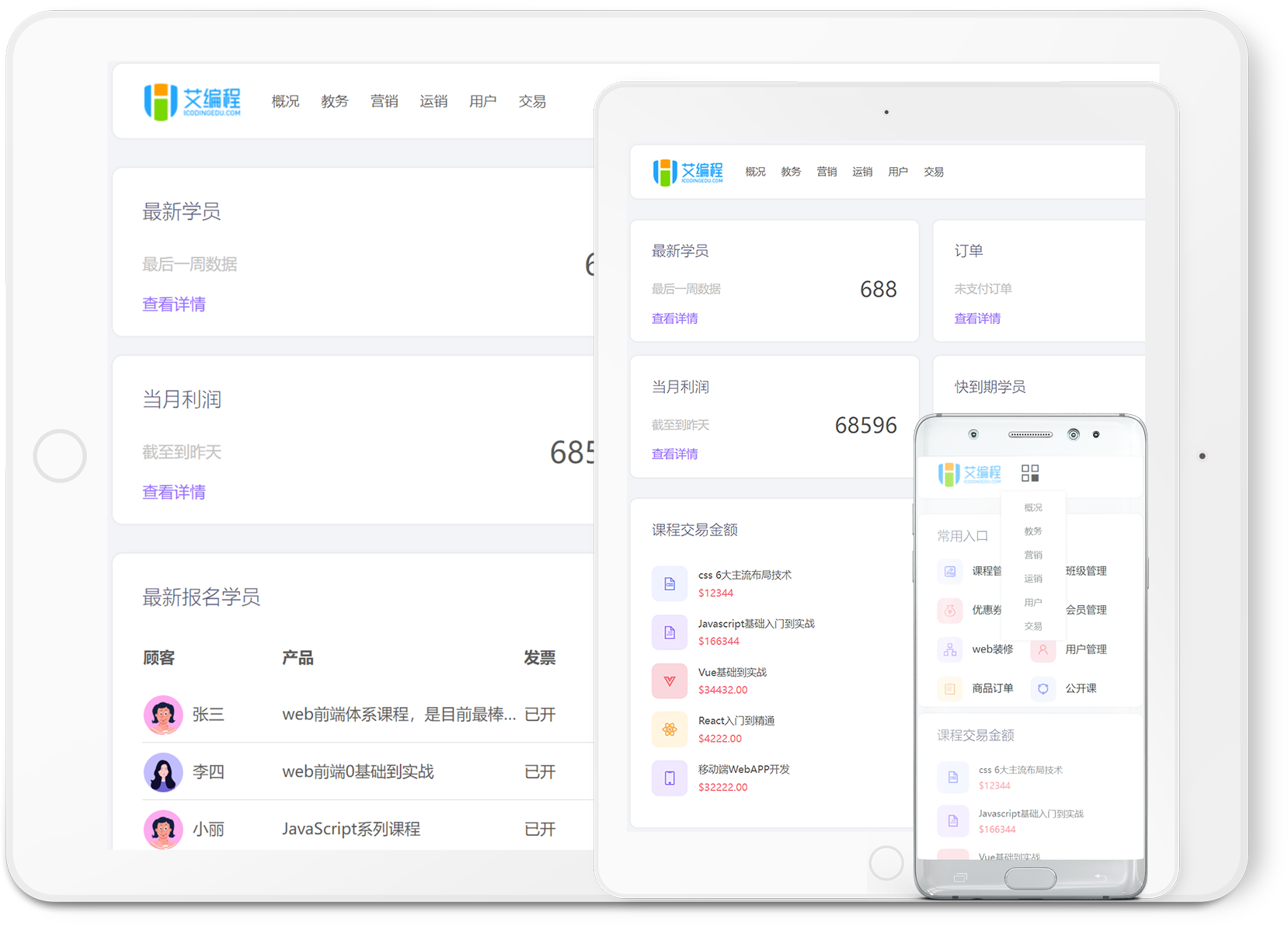Click the JavaScript系列课程 product cell
Viewport: 1288px width, 926px height.
(x=351, y=830)
